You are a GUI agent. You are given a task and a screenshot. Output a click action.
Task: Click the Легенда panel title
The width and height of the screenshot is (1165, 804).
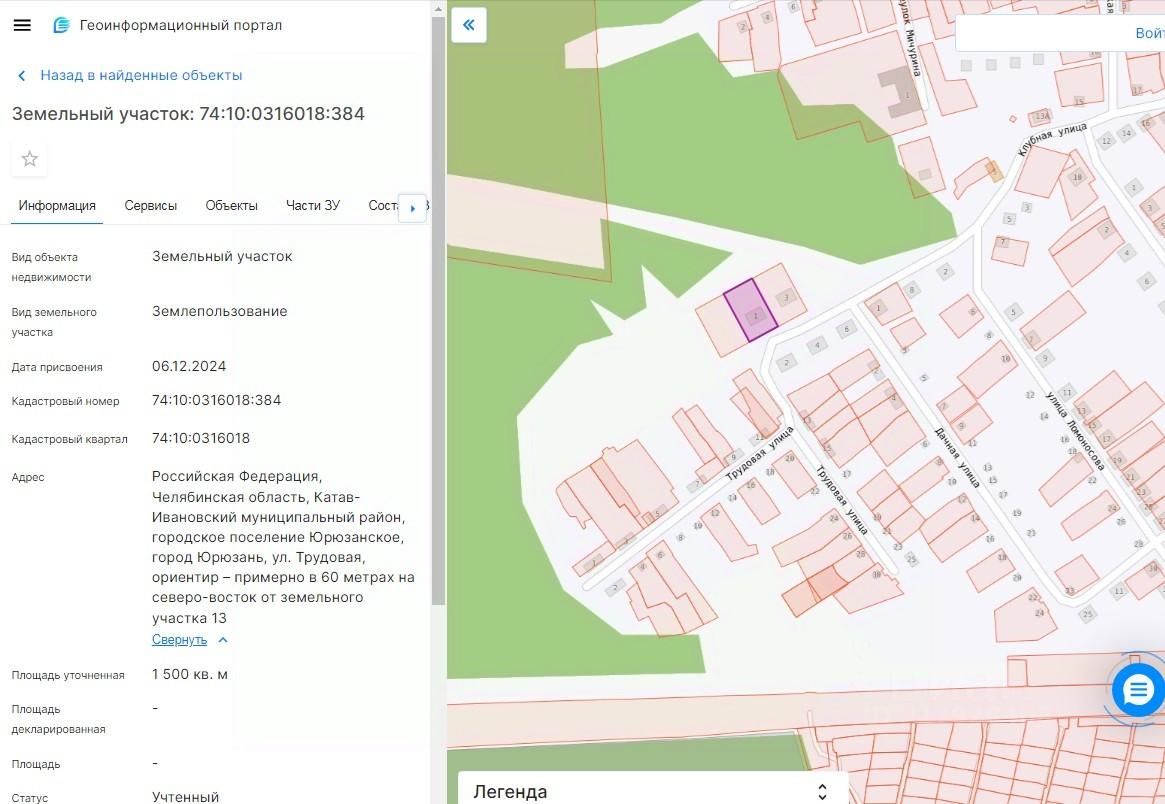[x=510, y=792]
